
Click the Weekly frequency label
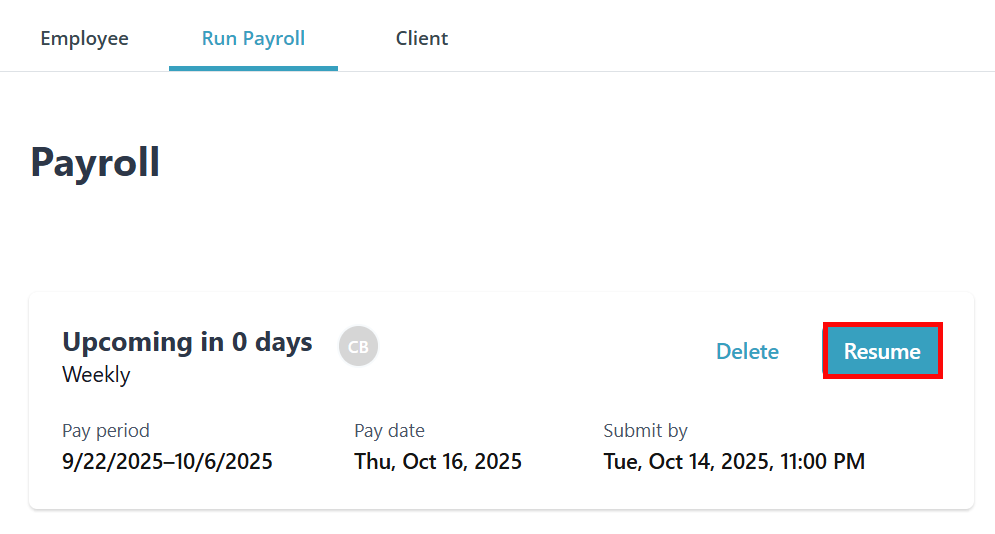coord(96,375)
